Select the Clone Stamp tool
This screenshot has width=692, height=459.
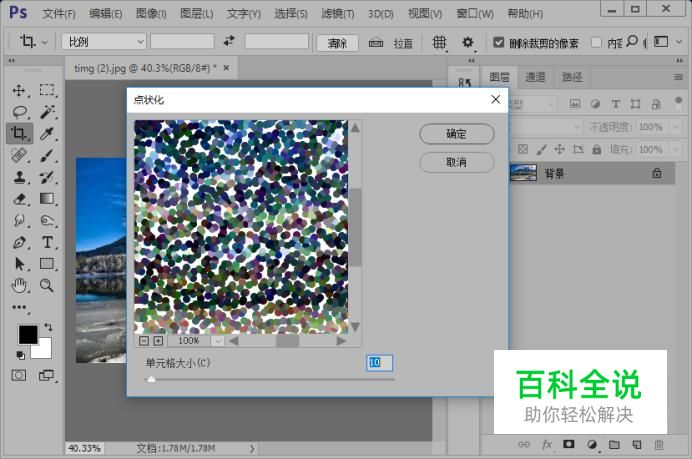coord(19,177)
